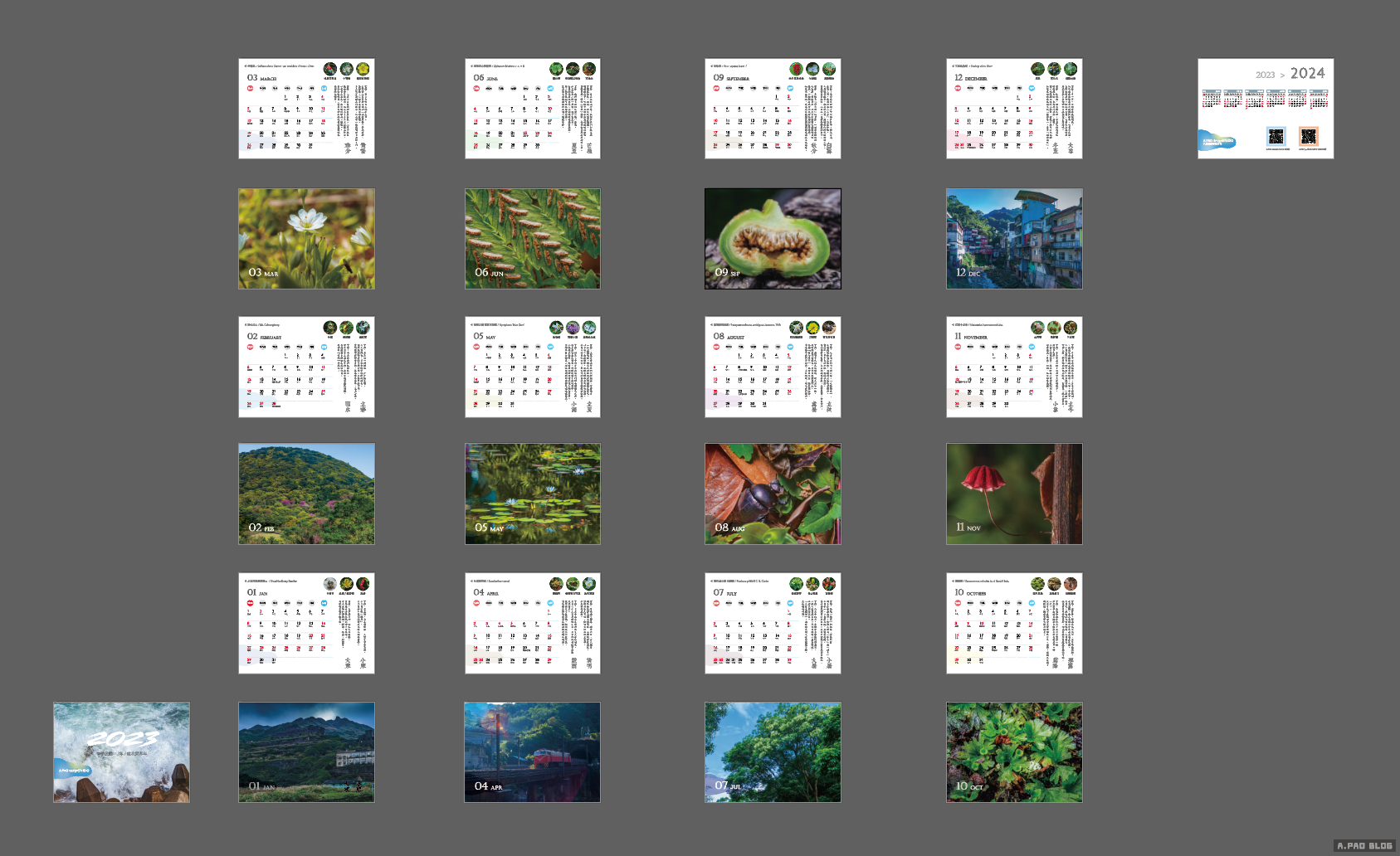Screen dimensions: 1400x856
Task: Open the 02 FEB green hillside photo
Action: (306, 494)
